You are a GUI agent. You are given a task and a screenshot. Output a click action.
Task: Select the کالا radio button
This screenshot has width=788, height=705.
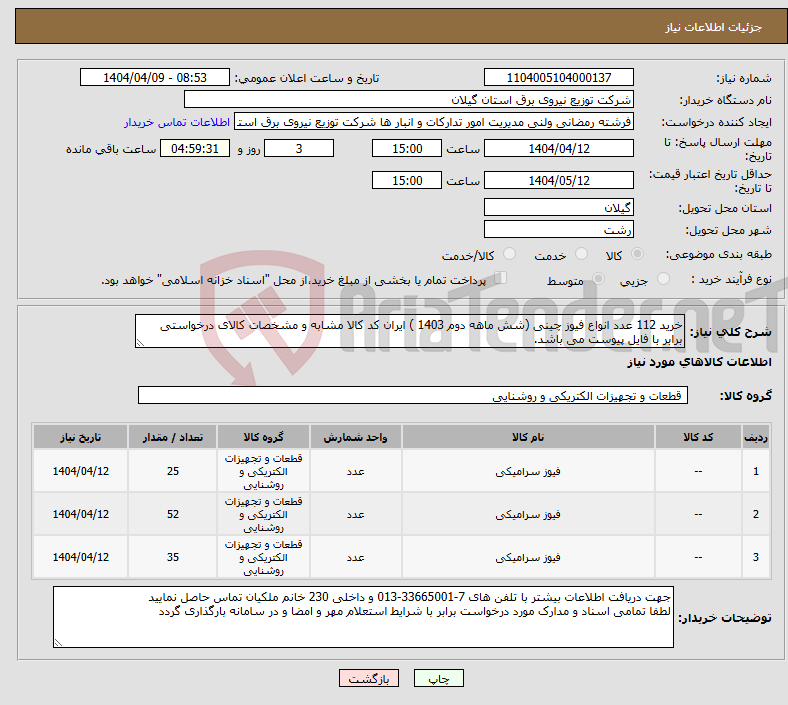[637, 254]
